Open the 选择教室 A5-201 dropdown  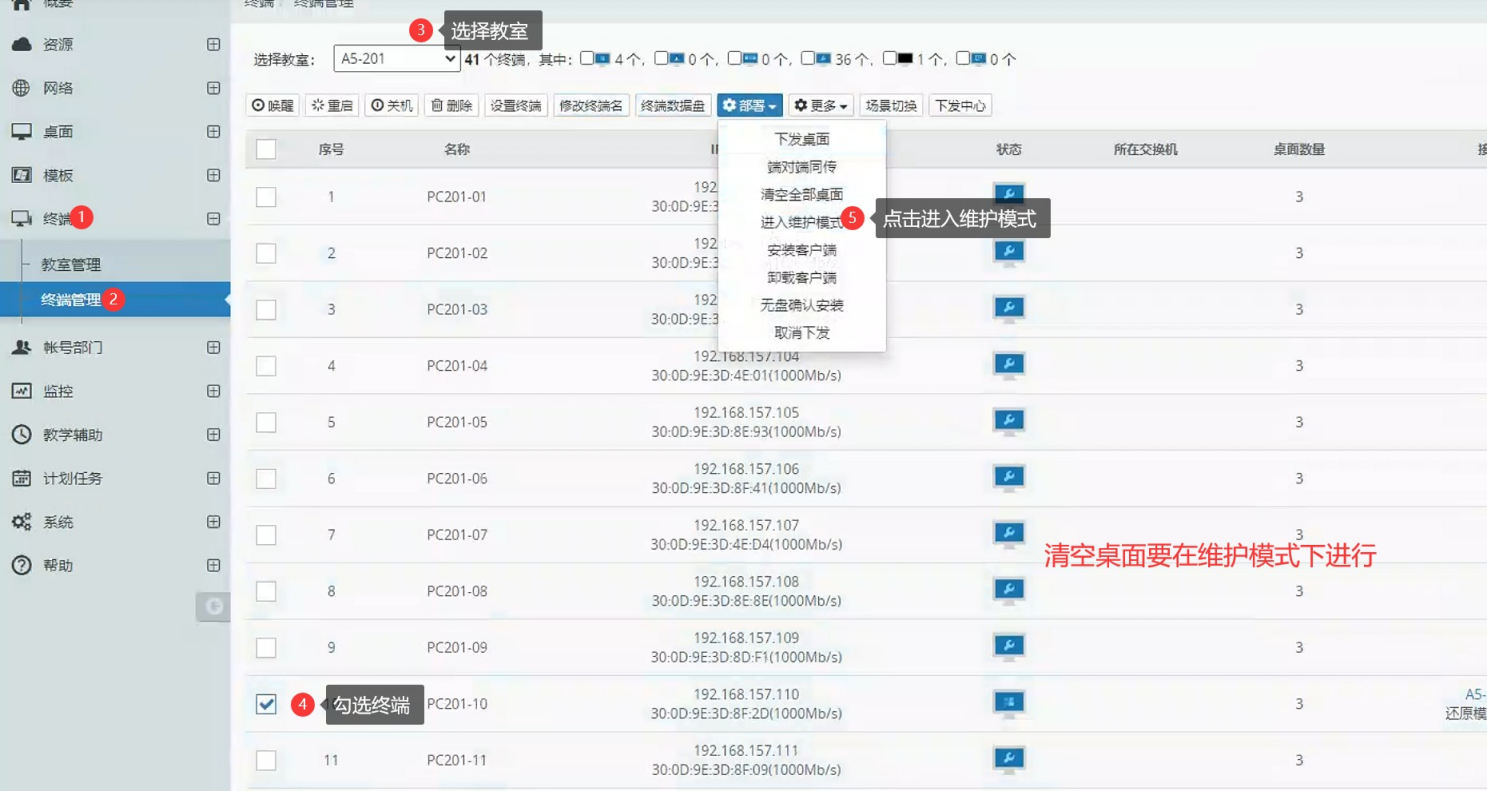(x=396, y=59)
